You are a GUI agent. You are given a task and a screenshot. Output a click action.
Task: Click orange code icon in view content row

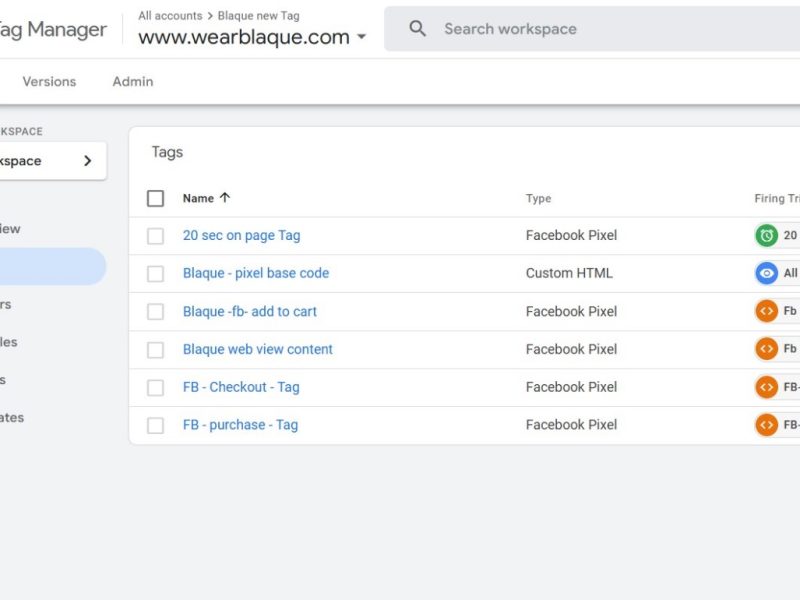(766, 349)
